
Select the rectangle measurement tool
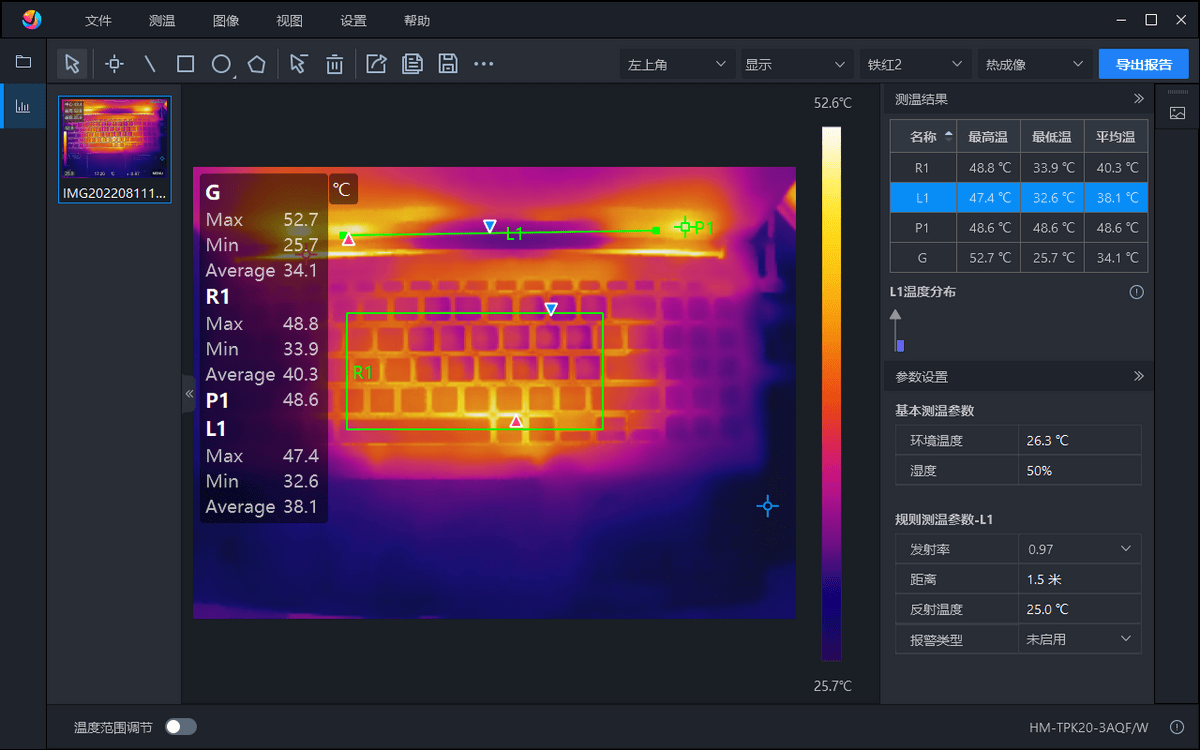[185, 64]
